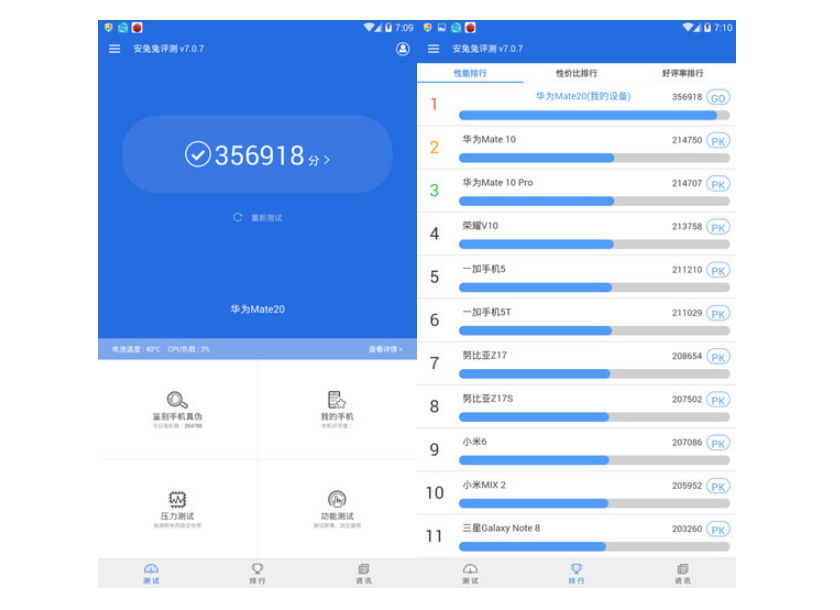Open 鉴别手机真伪 phone verification tool
The width and height of the screenshot is (840, 610).
[177, 400]
